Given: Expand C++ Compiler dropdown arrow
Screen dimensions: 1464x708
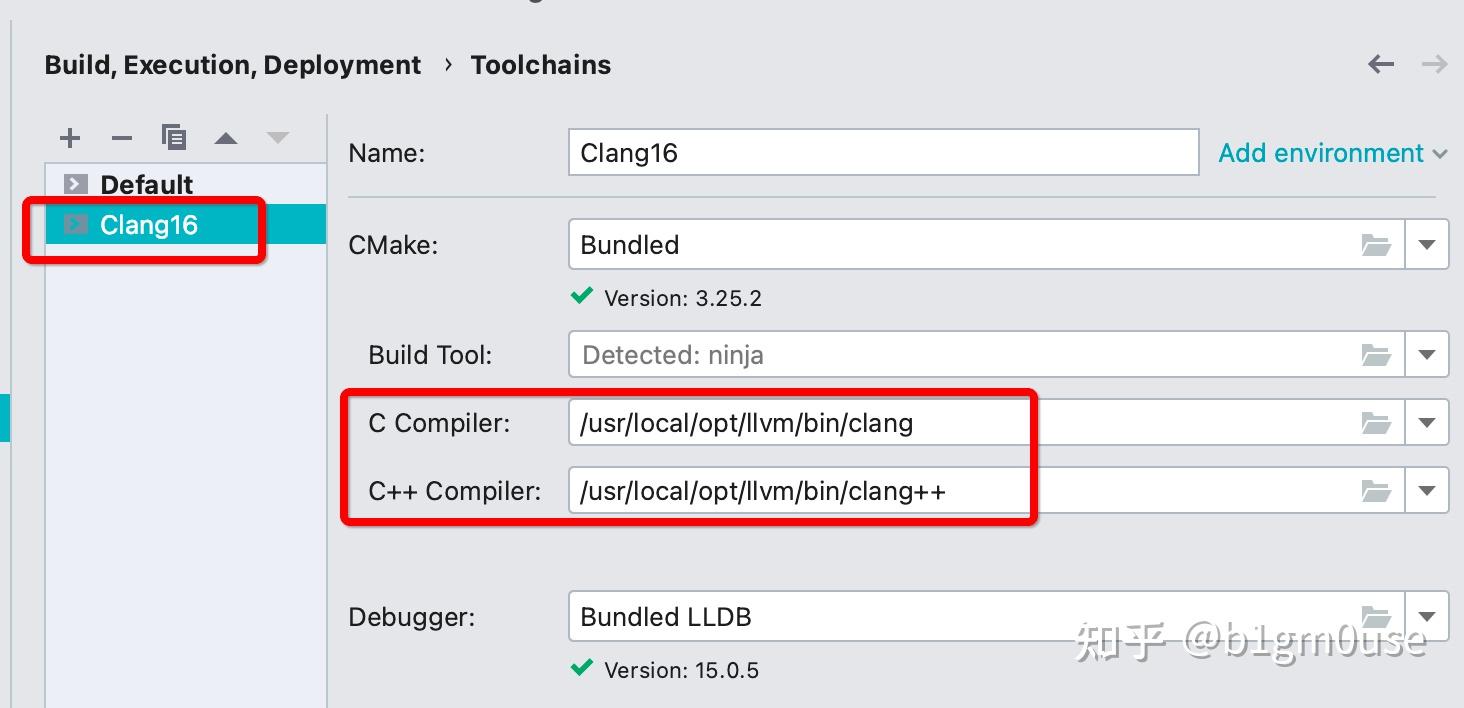Looking at the screenshot, I should [1427, 491].
